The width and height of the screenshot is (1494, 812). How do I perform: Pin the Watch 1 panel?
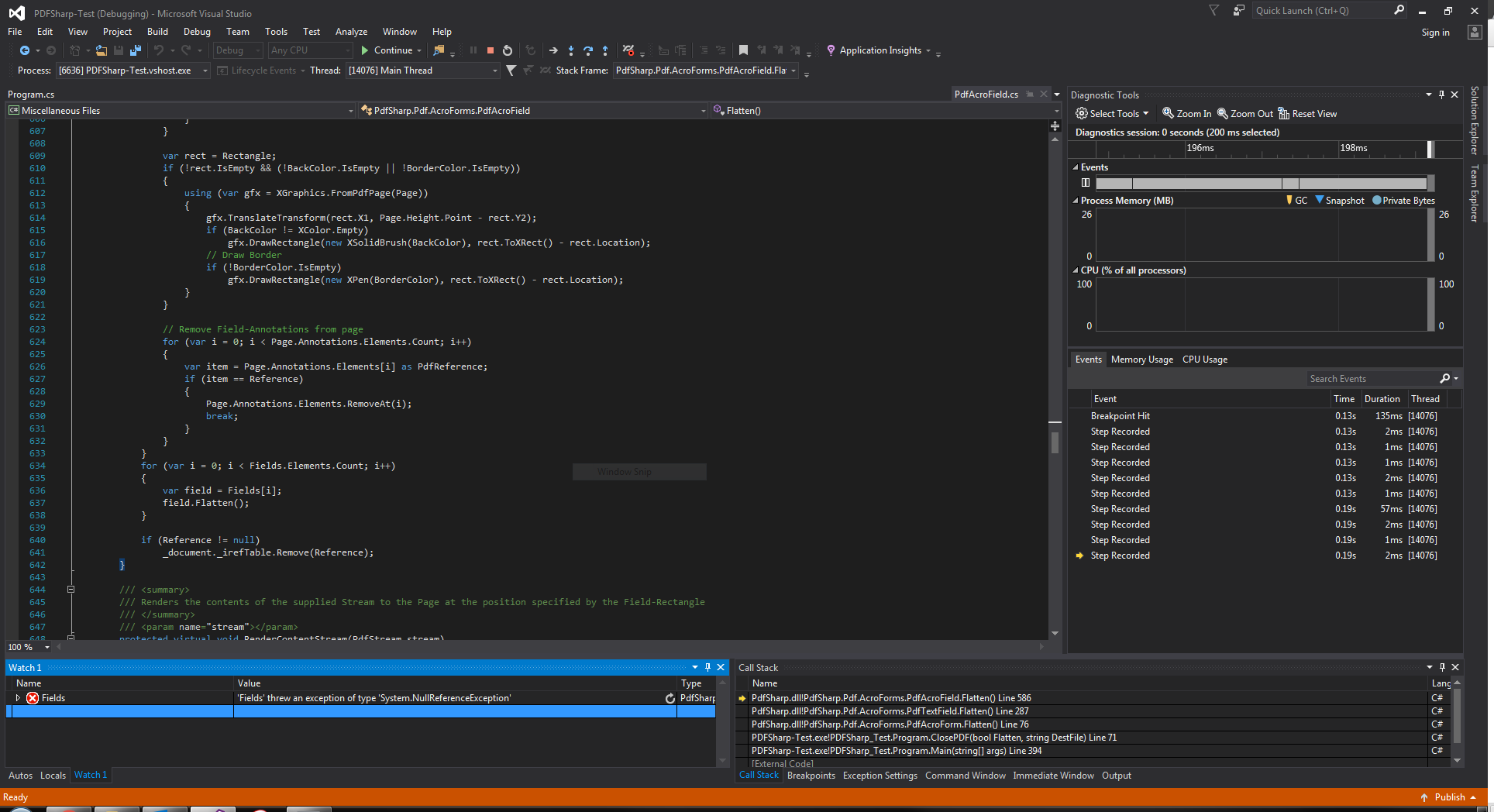707,667
